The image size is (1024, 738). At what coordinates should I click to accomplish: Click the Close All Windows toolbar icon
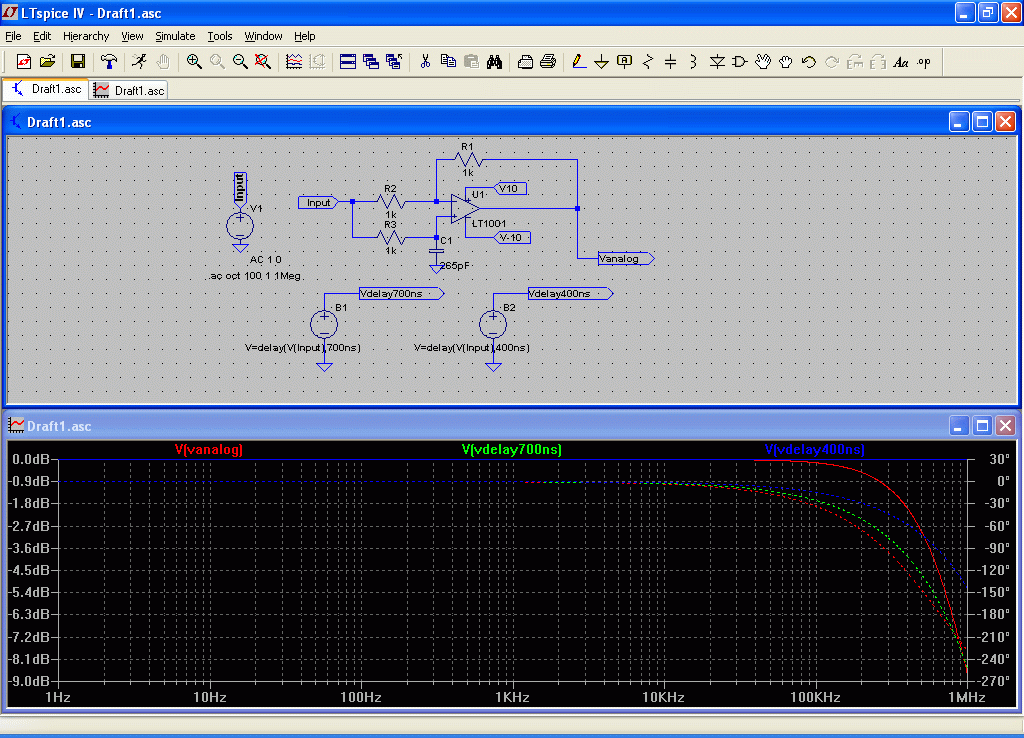coord(394,61)
